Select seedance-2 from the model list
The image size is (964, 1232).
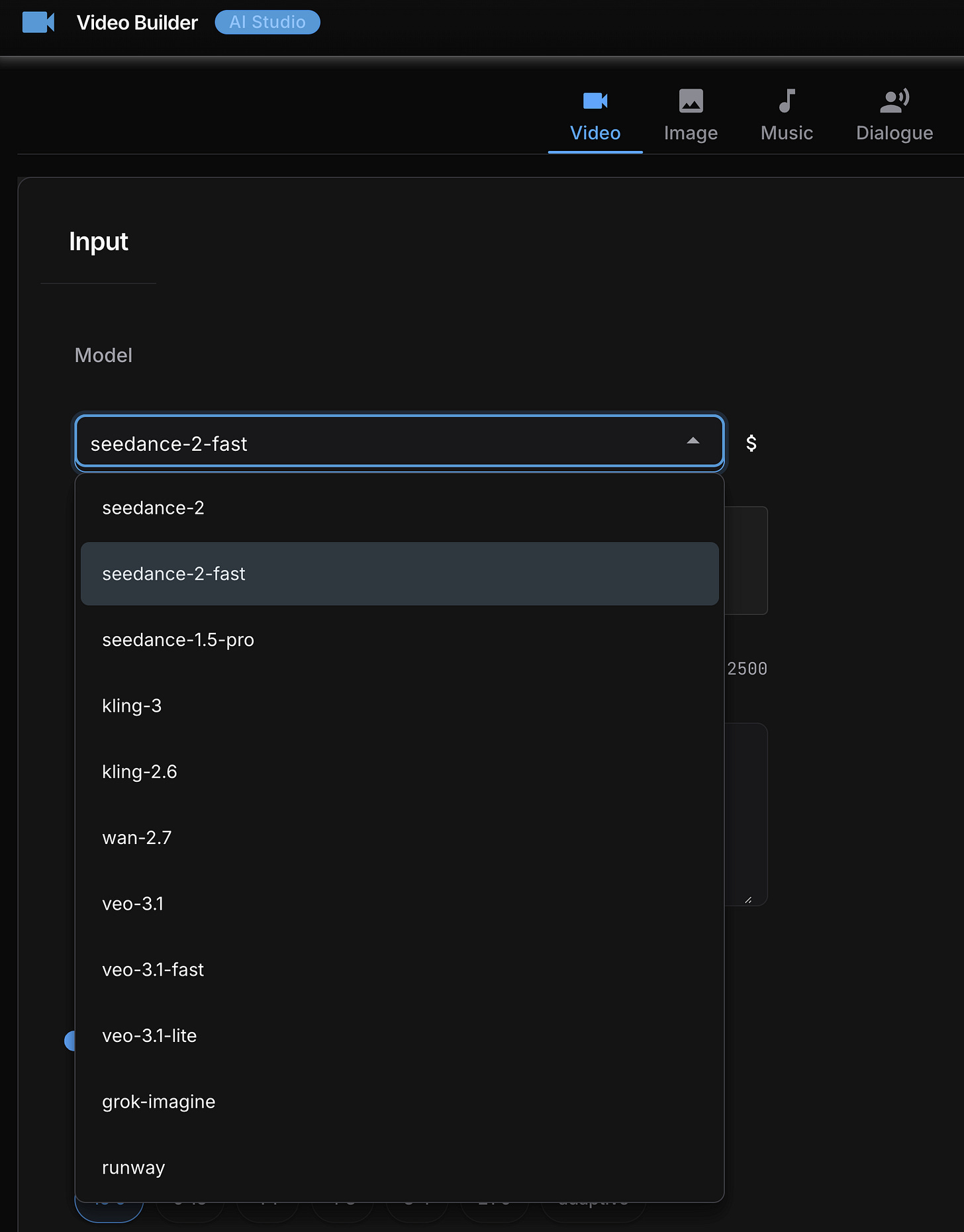399,508
